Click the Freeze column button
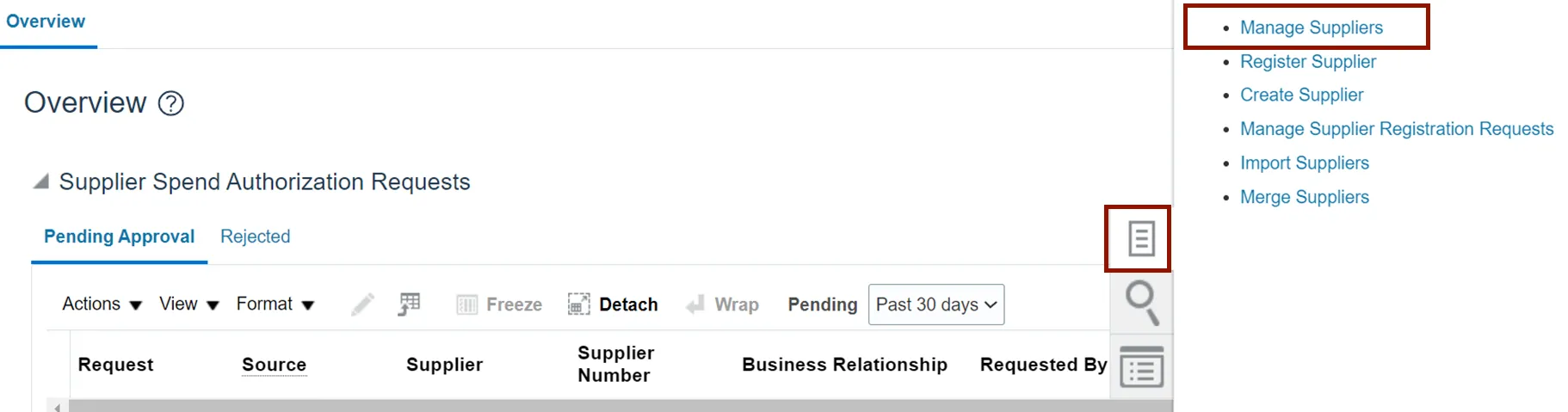1568x412 pixels. (x=499, y=304)
